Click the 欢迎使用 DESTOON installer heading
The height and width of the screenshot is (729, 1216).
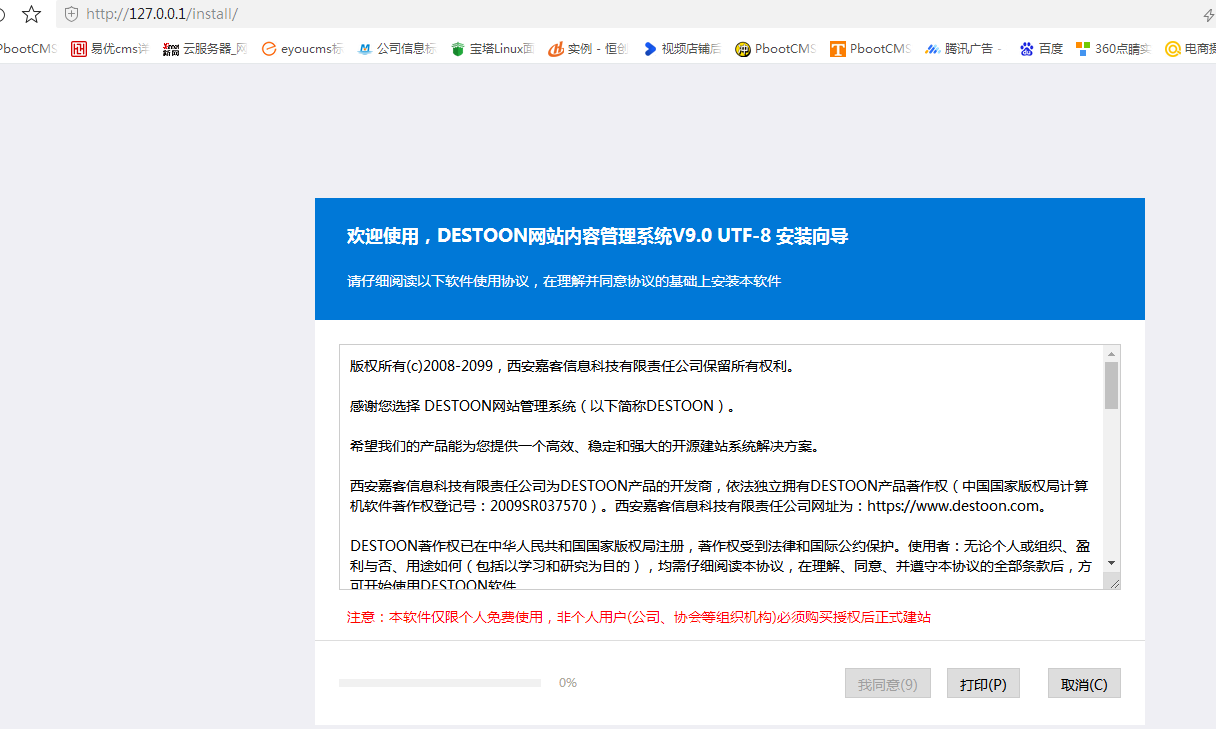(598, 236)
